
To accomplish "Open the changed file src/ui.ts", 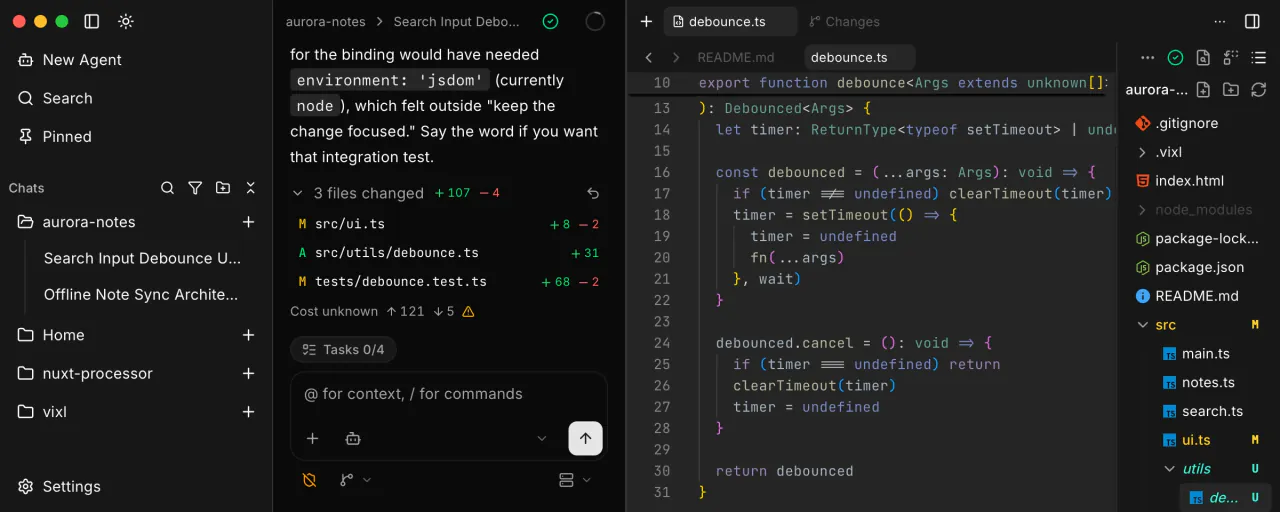I will tap(350, 224).
